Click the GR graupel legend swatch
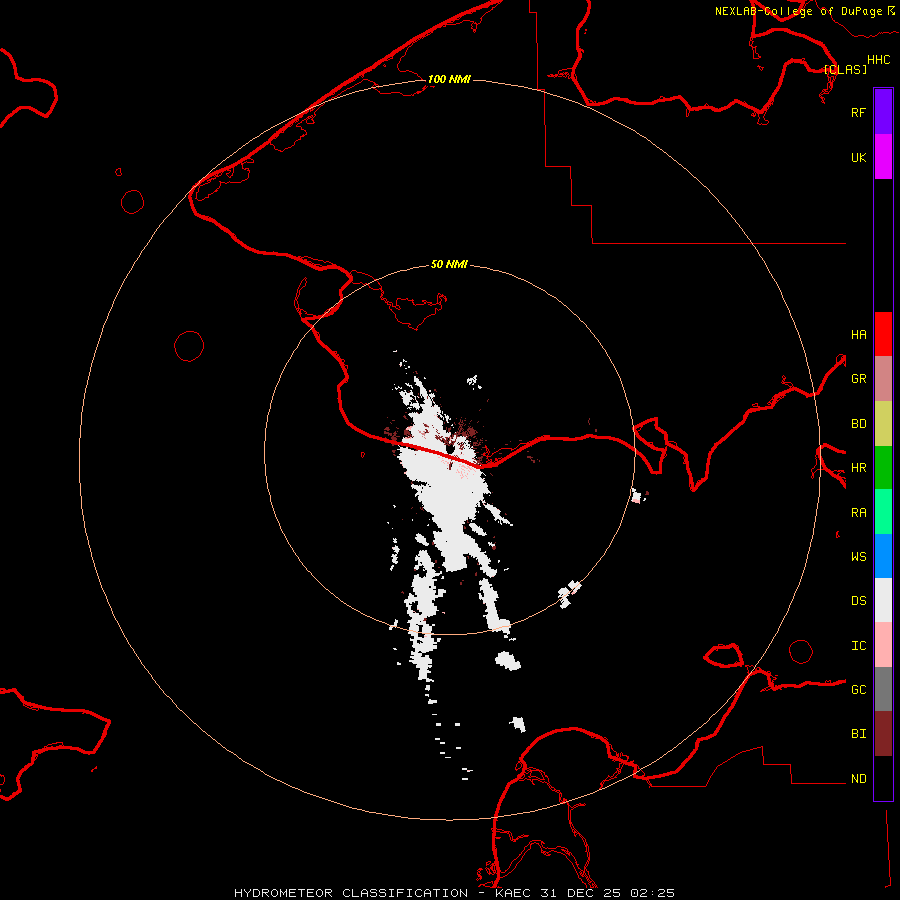 (883, 378)
